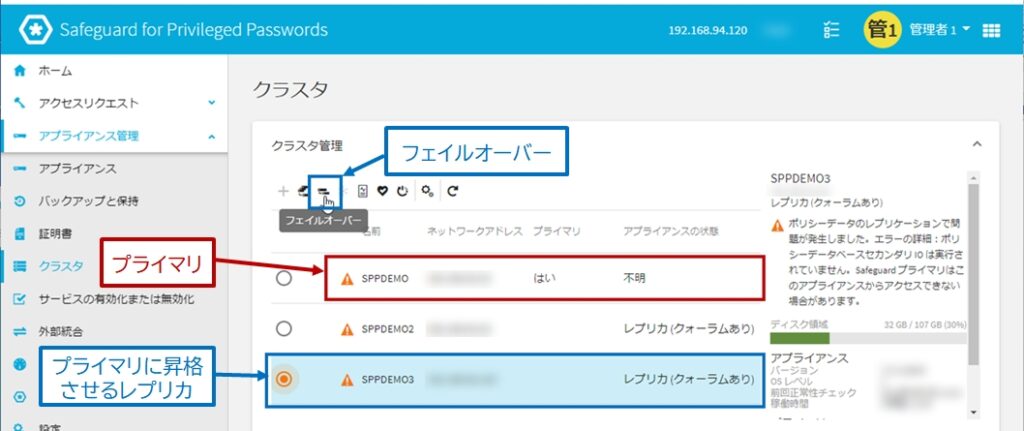Screen dimensions: 1024x431
Task: Click the プライマリ column header
Action: (x=557, y=232)
